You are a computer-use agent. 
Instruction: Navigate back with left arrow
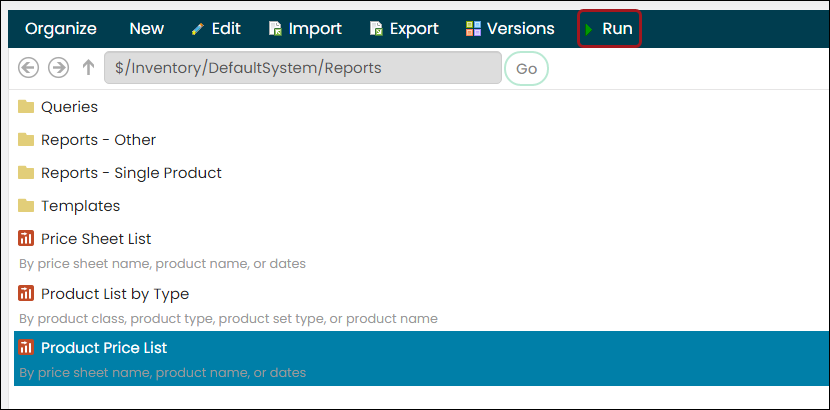29,68
